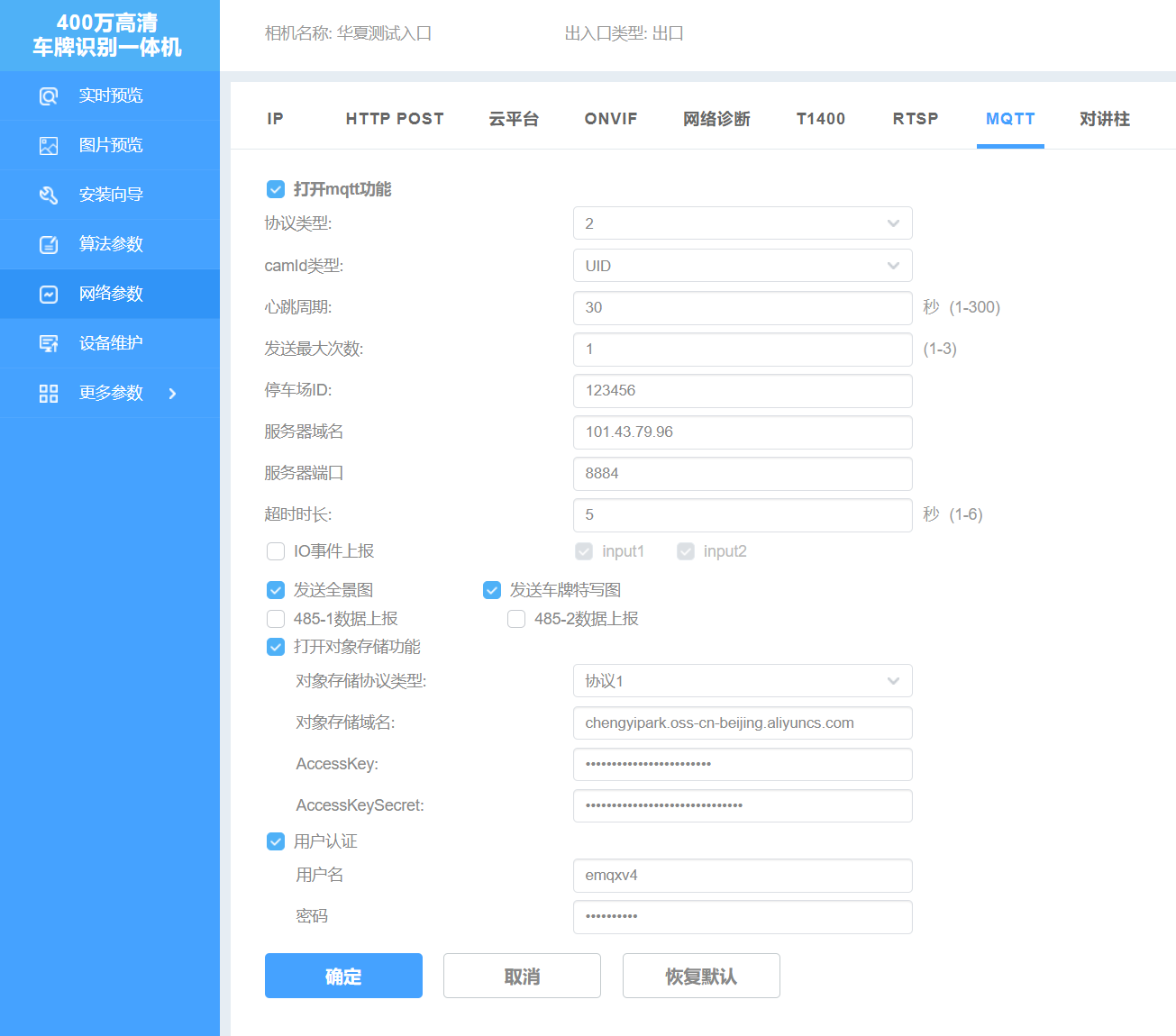Image resolution: width=1176 pixels, height=1036 pixels.
Task: Switch to the RTSP tab
Action: click(x=915, y=119)
